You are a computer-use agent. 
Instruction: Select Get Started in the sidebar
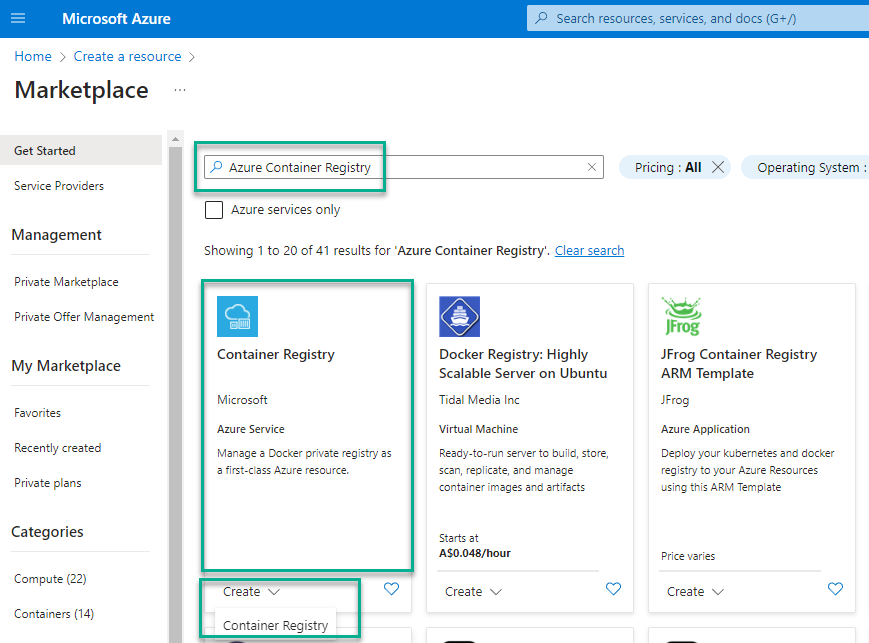[x=44, y=149]
